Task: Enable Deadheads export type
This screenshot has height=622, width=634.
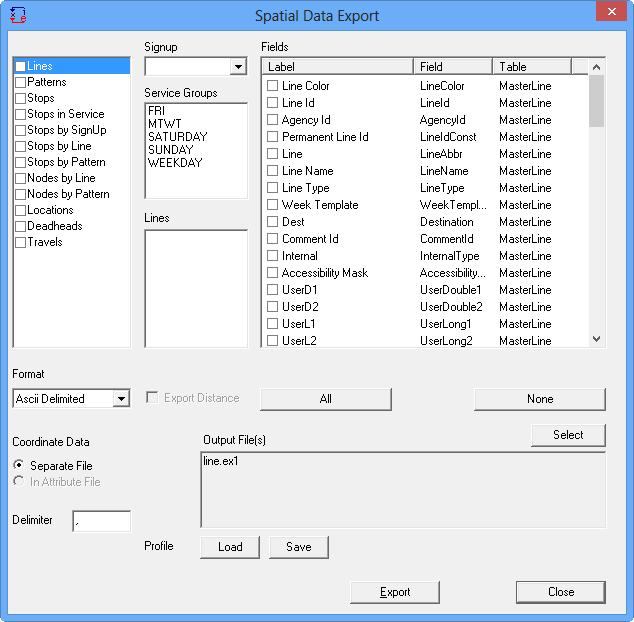Action: click(20, 226)
